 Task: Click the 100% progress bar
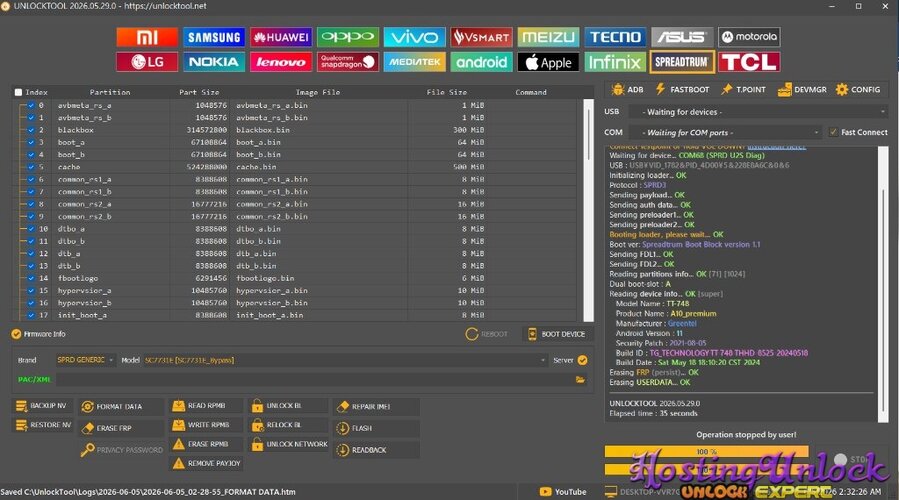706,452
